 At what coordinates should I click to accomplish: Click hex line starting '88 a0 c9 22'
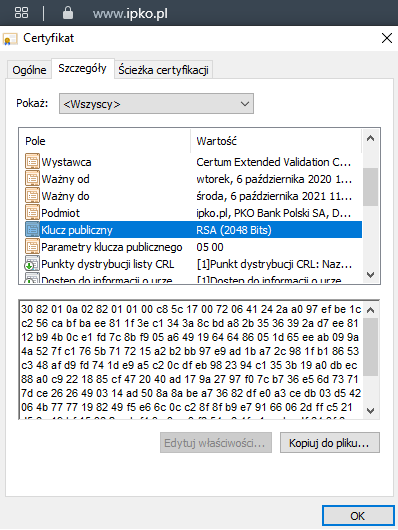[x=189, y=379]
